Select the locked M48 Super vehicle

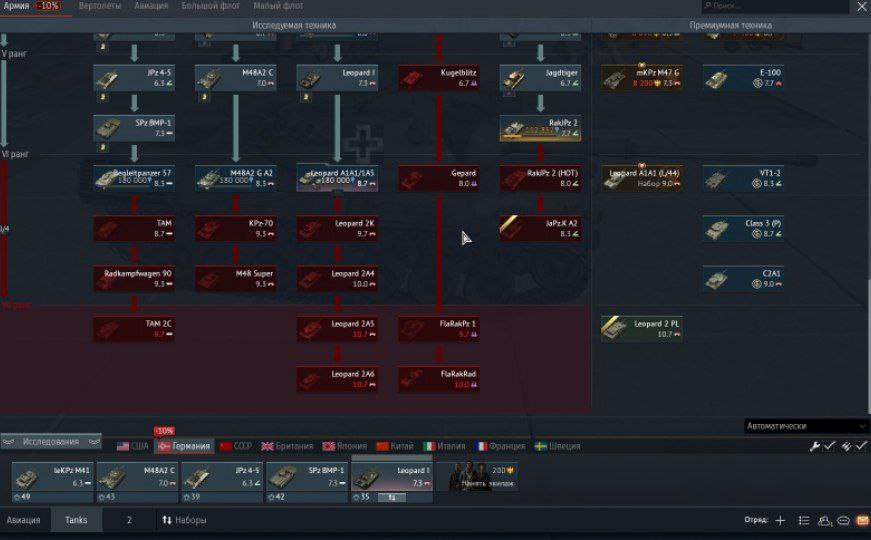tap(236, 279)
